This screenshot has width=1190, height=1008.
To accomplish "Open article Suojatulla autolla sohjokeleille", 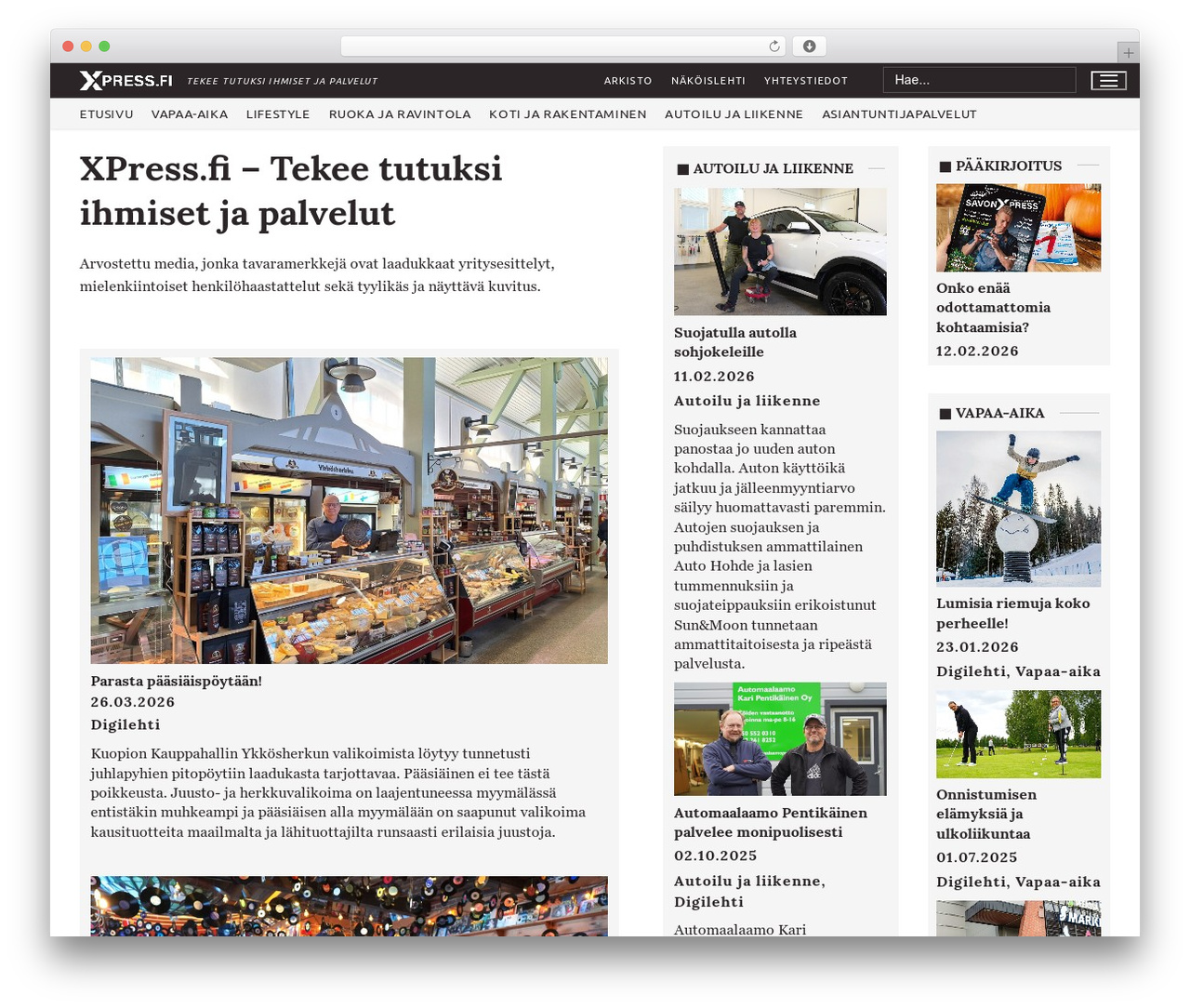I will (735, 342).
